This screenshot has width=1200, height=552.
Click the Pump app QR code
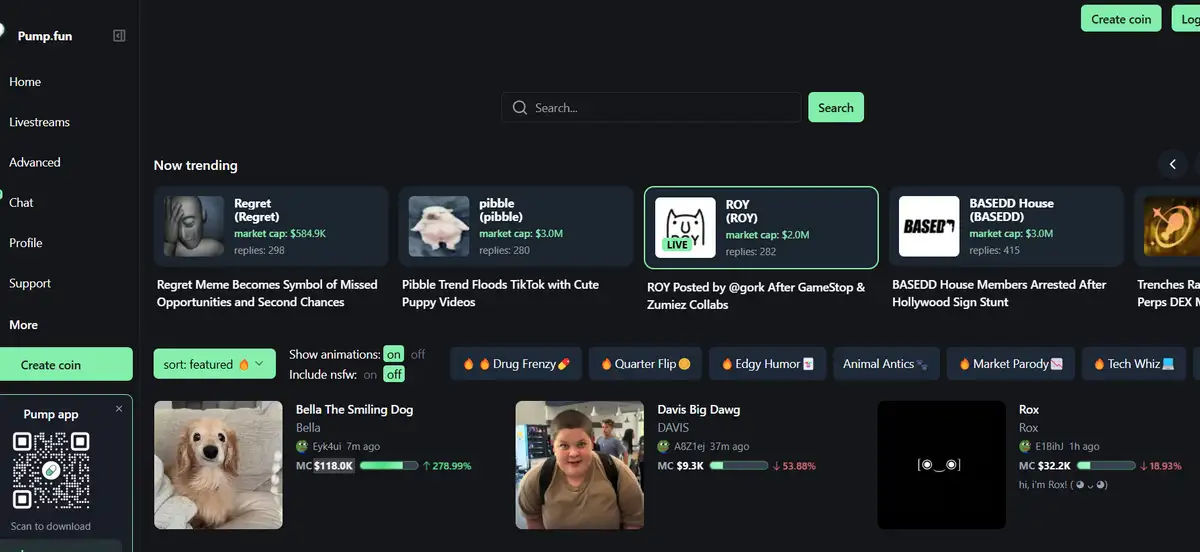(51, 469)
